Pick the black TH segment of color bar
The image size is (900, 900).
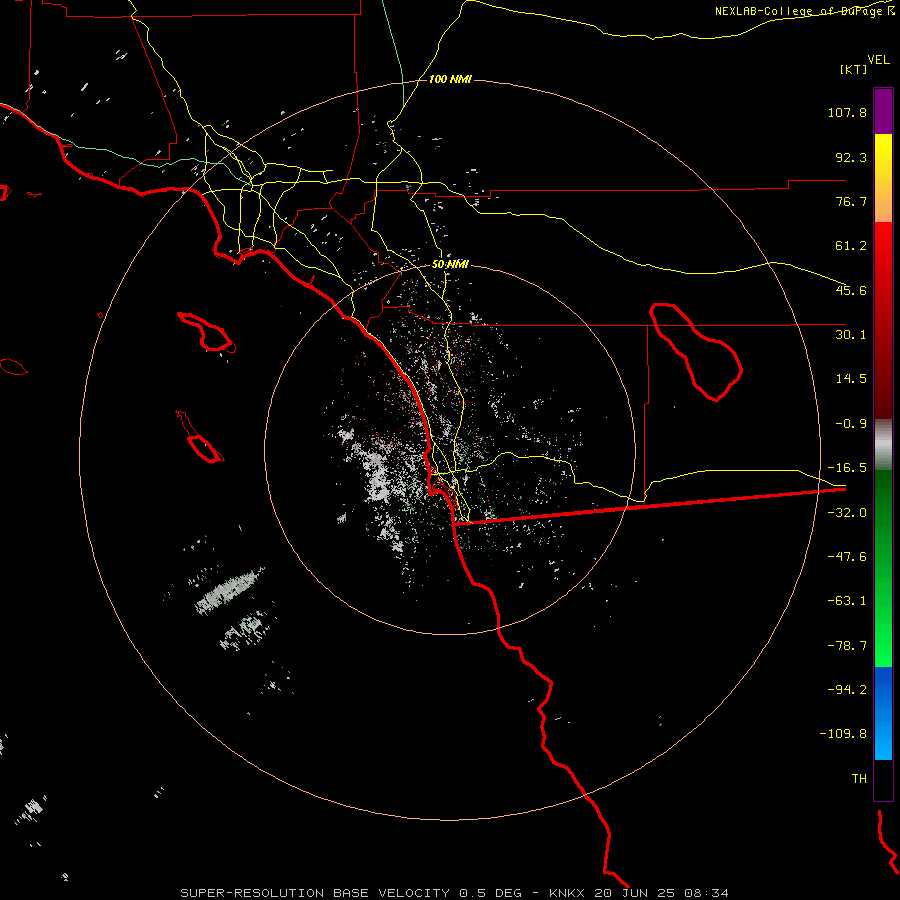coord(883,780)
